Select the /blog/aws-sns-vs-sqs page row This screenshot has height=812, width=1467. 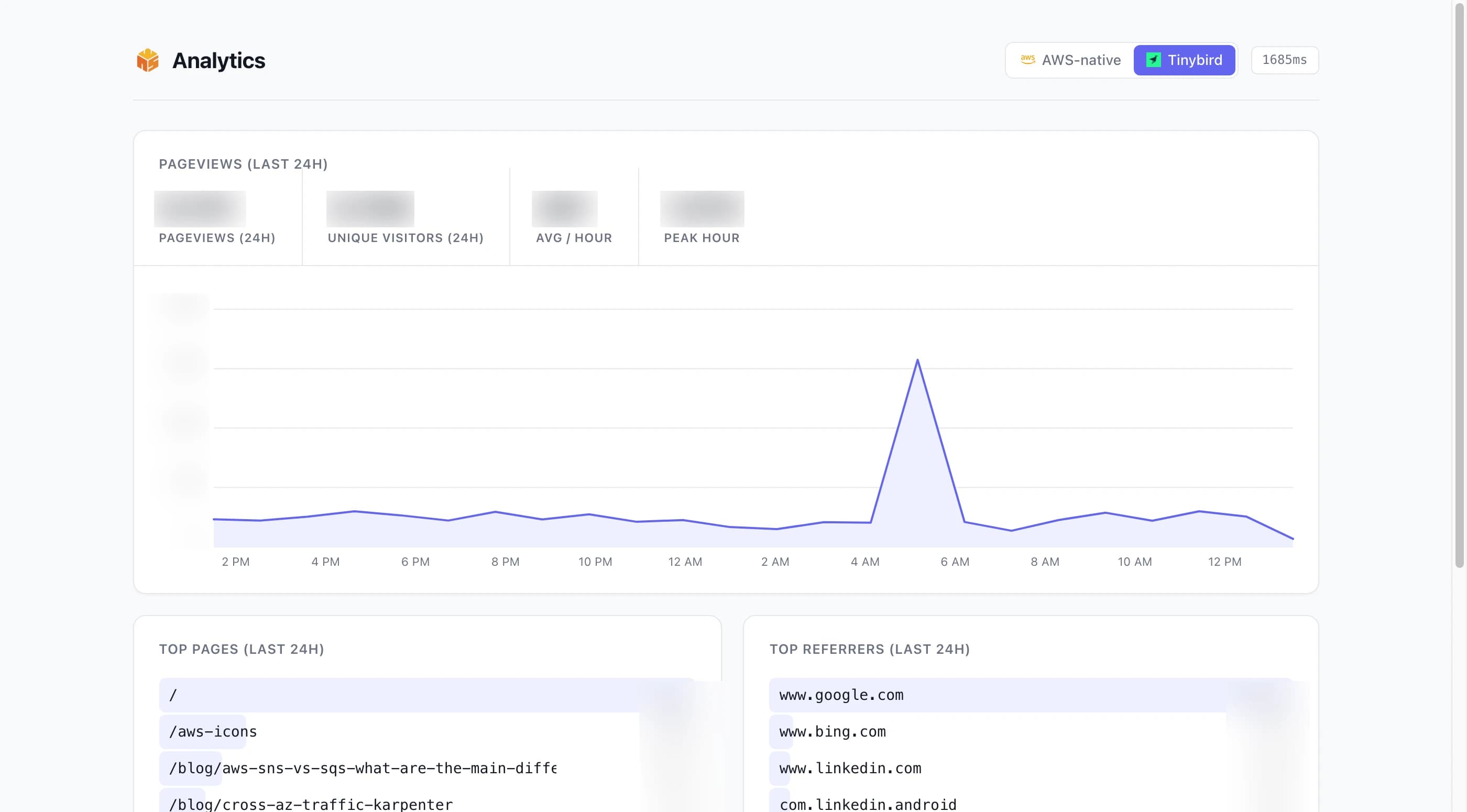427,768
